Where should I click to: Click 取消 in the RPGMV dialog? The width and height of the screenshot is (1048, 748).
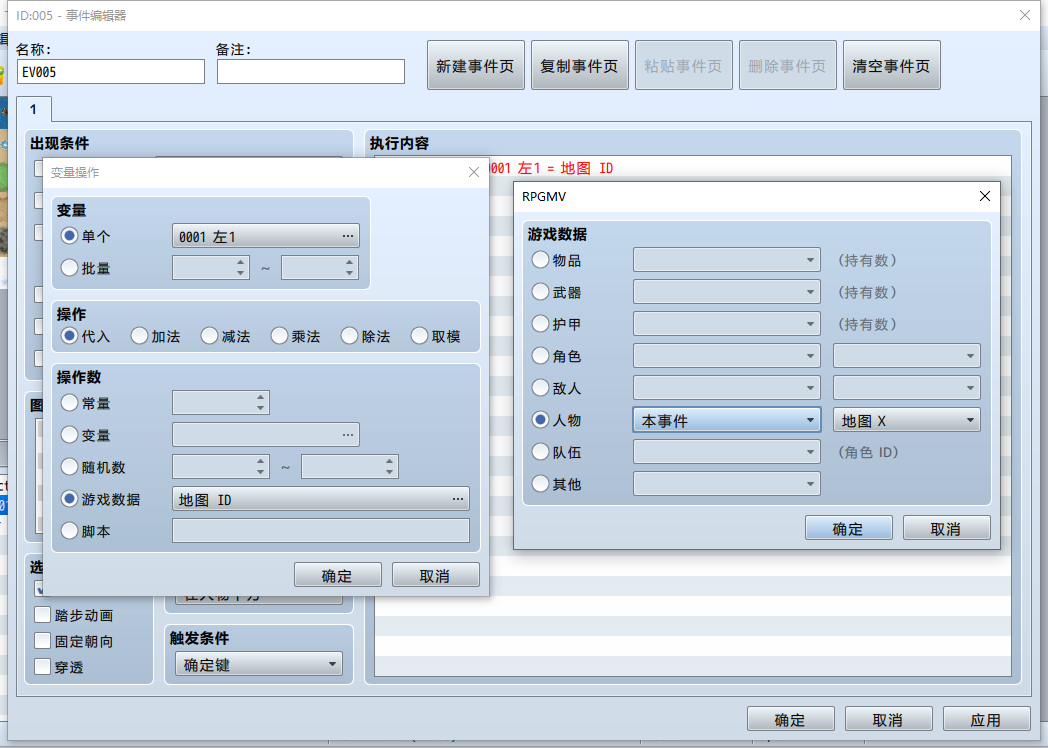[x=946, y=528]
